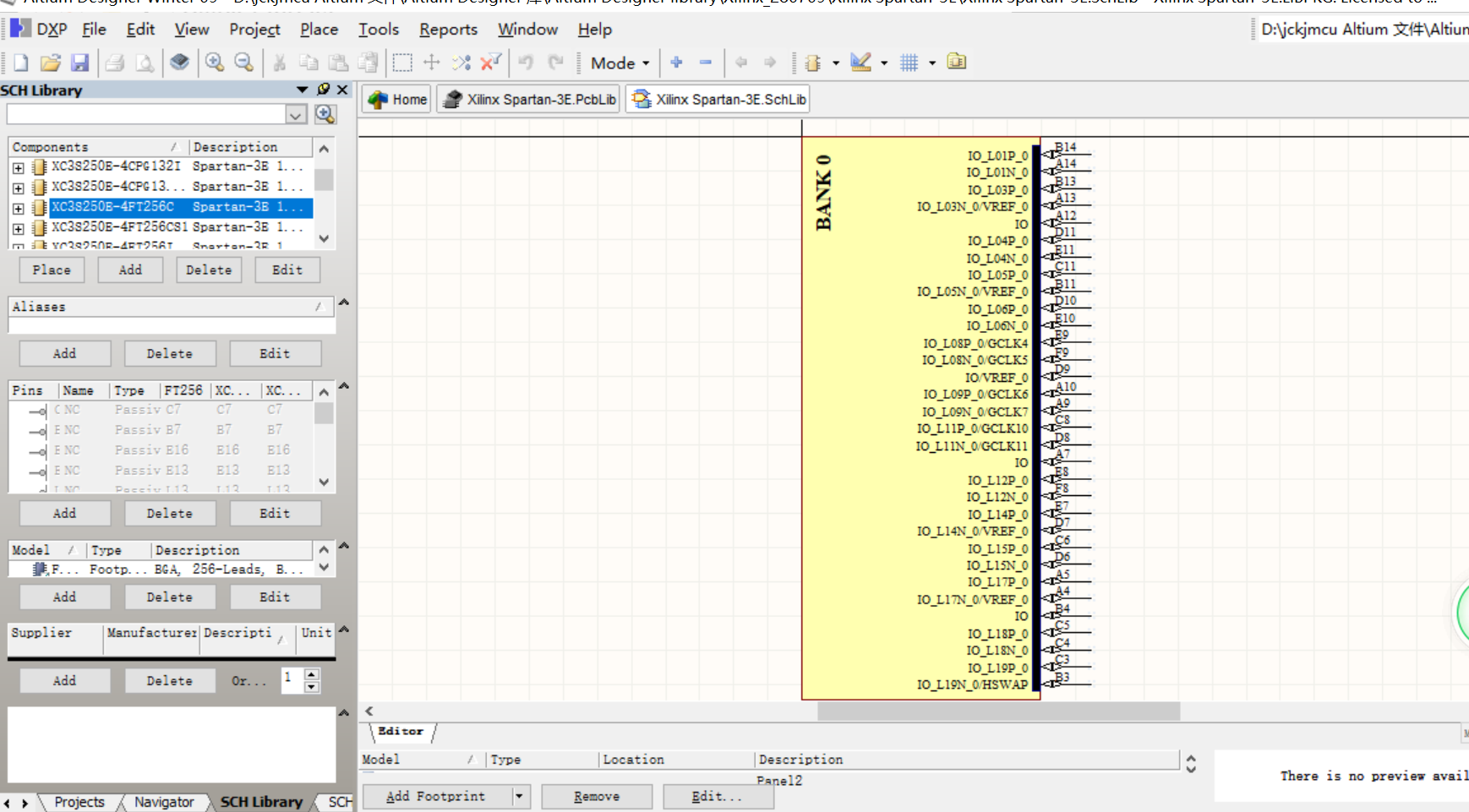Go to the previous part

click(741, 63)
